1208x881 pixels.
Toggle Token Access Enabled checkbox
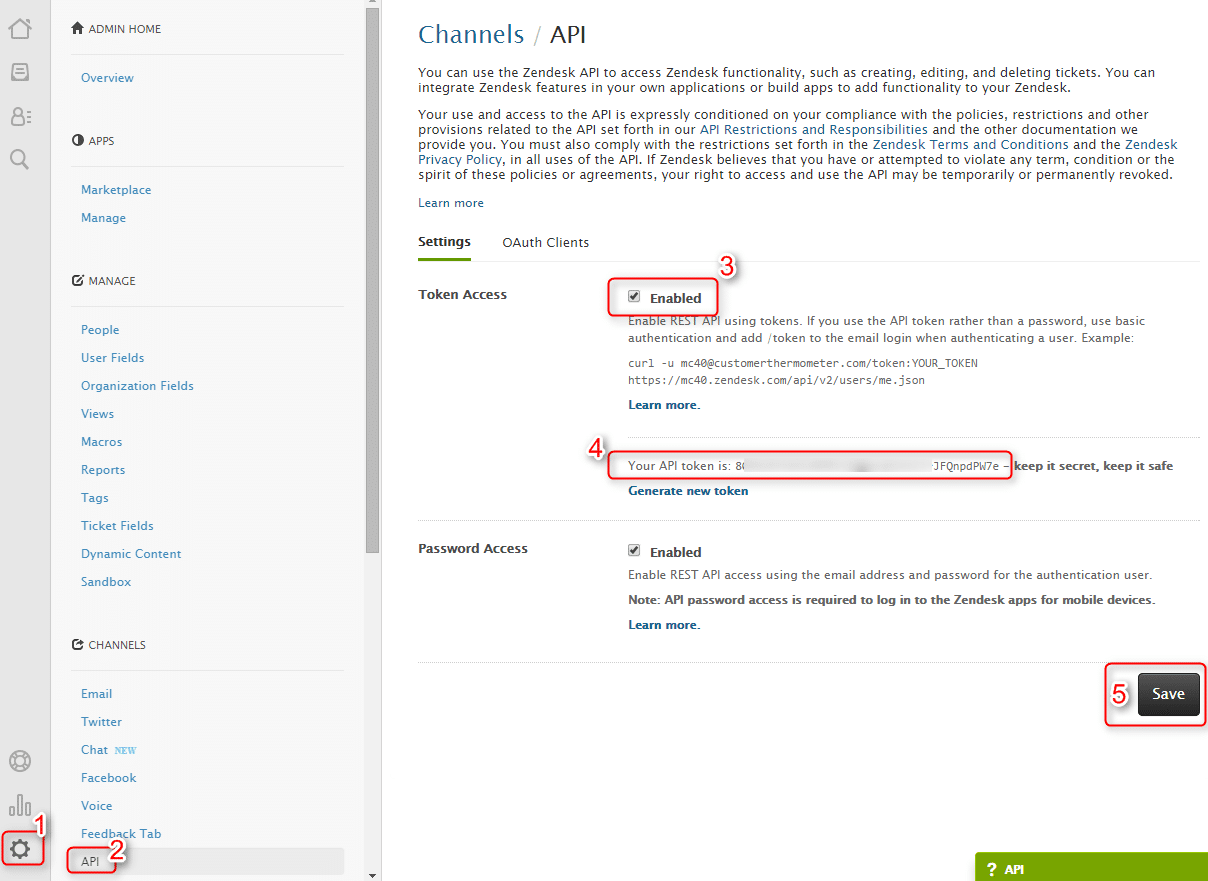pyautogui.click(x=634, y=297)
